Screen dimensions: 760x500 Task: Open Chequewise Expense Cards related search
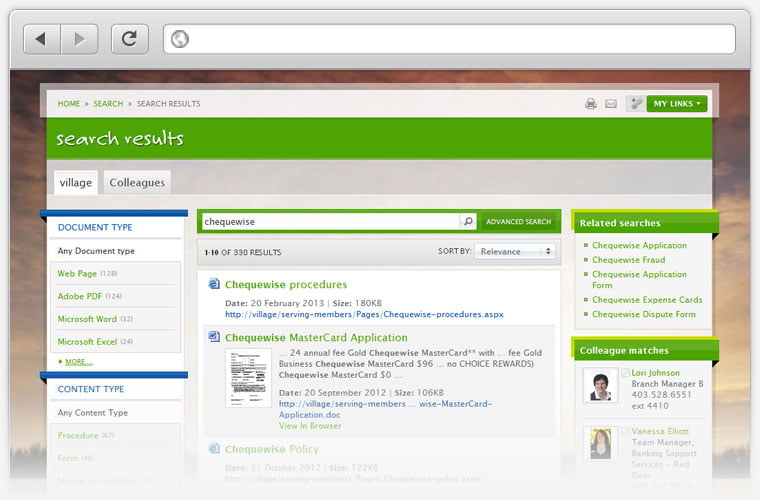click(x=647, y=299)
